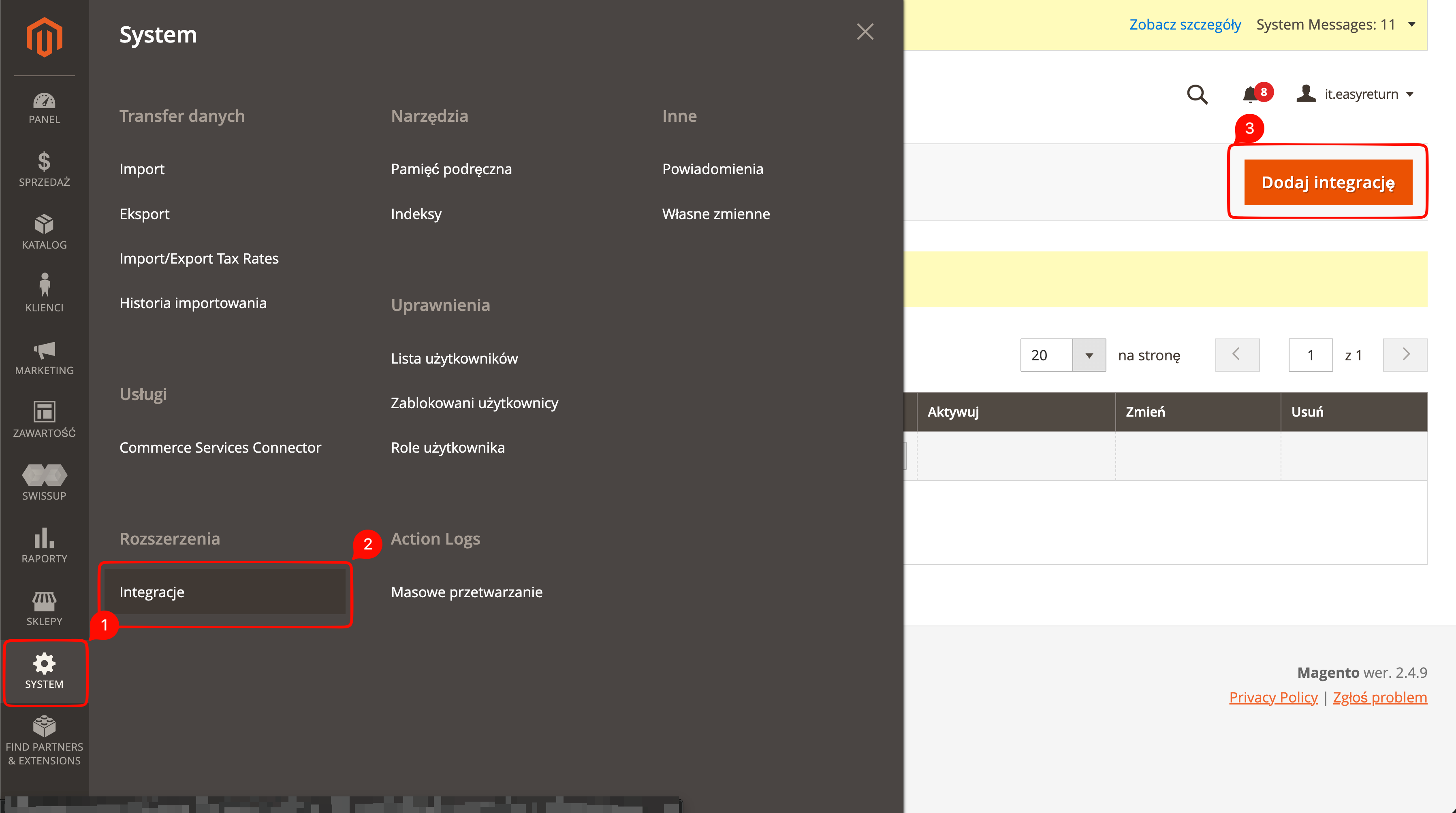Select Import/Export Tax Rates item
The width and height of the screenshot is (1456, 813).
[x=199, y=258]
